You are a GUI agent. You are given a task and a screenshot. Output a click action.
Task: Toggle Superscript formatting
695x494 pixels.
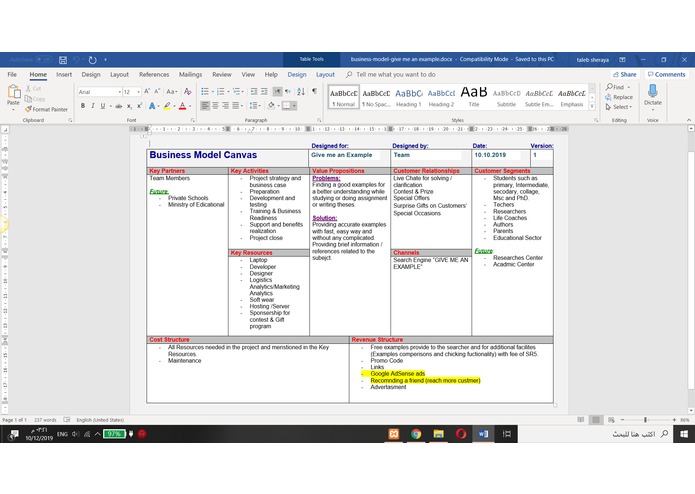[139, 106]
